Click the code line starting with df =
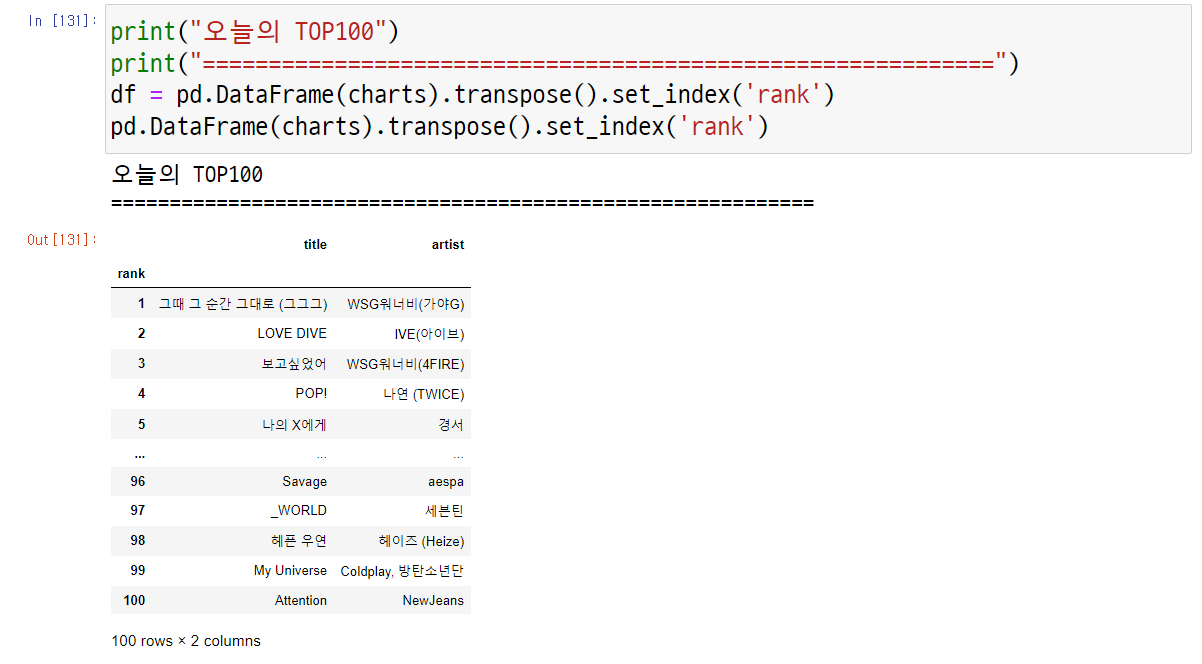This screenshot has height=664, width=1202. point(472,95)
